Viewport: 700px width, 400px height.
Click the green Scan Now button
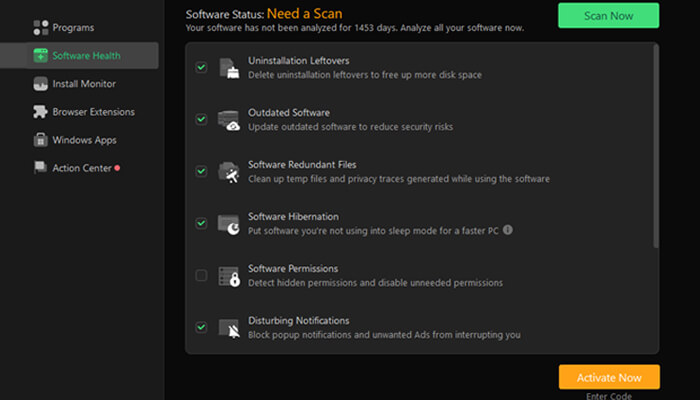[x=608, y=16]
